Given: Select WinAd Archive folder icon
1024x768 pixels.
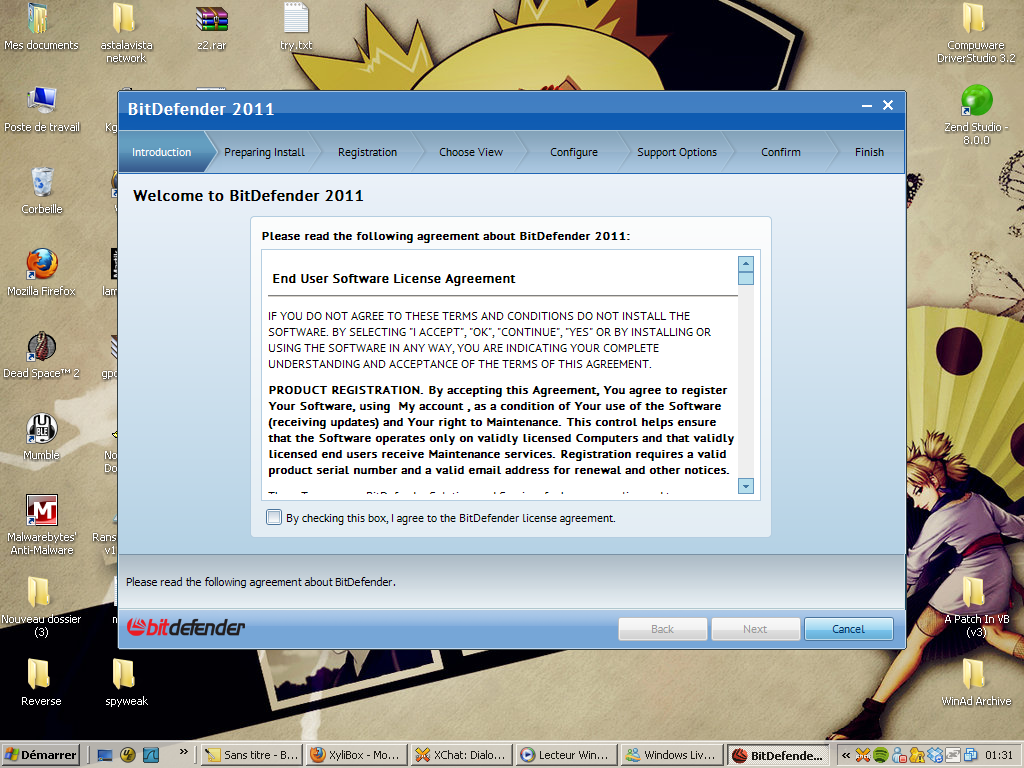Looking at the screenshot, I should tap(976, 682).
